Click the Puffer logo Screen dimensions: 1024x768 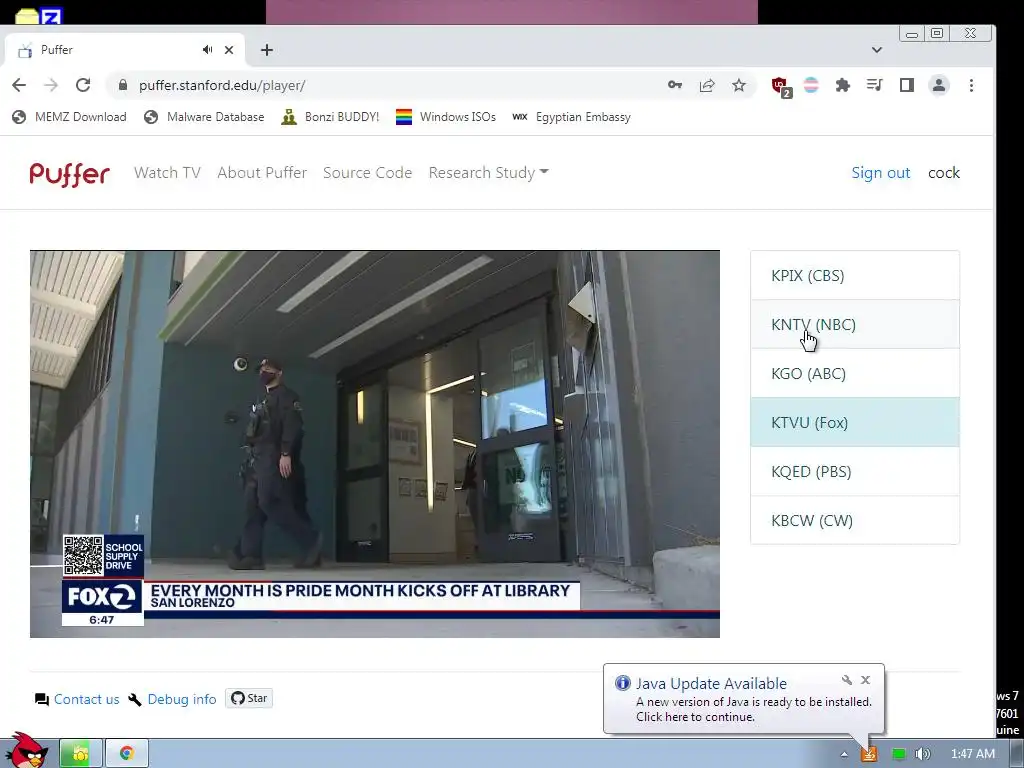coord(69,174)
